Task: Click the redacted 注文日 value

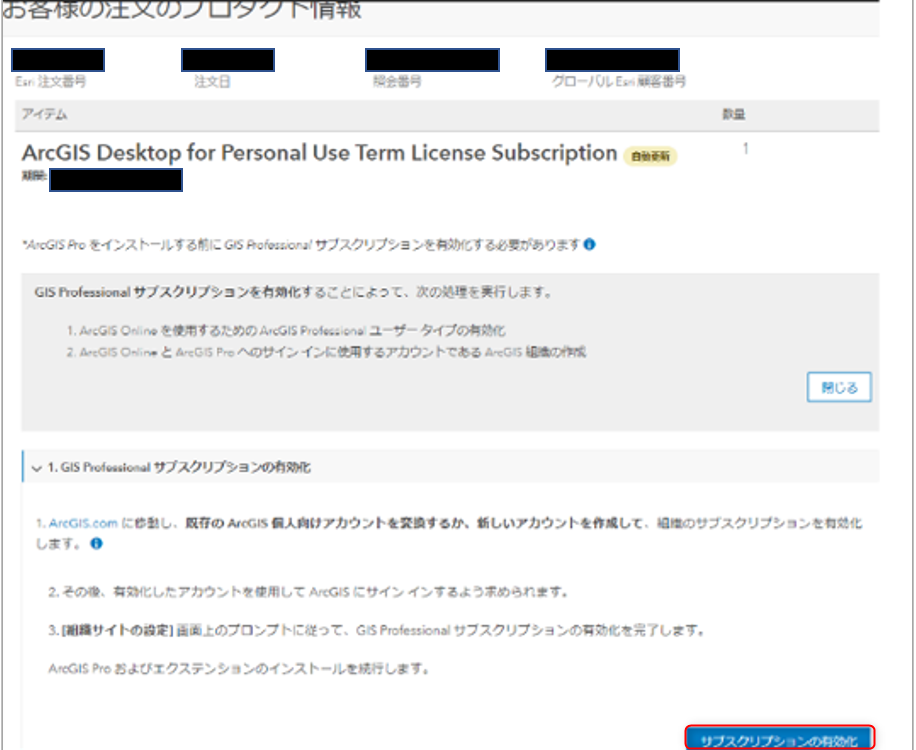Action: pos(227,60)
